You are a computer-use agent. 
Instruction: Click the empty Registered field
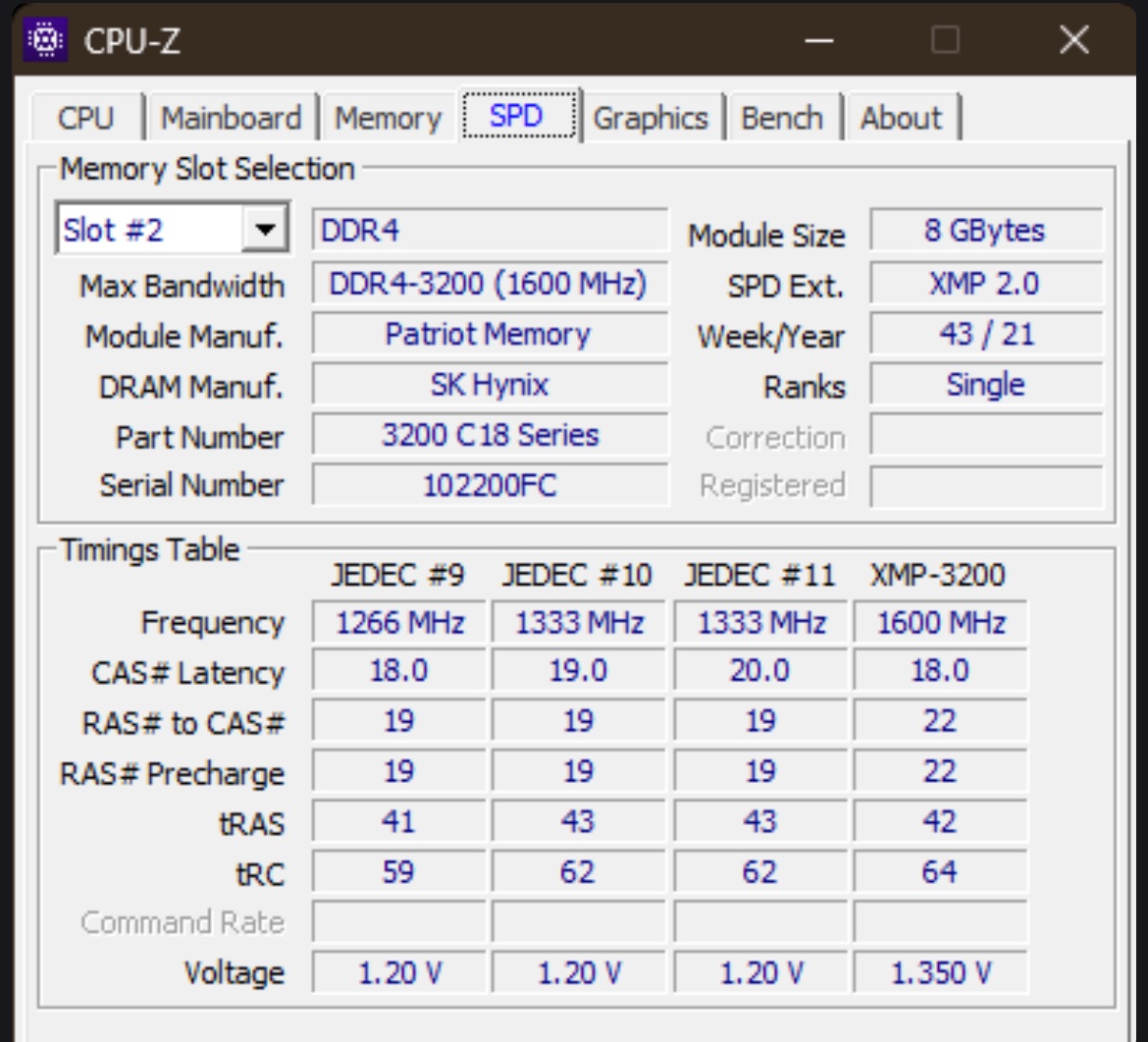(x=985, y=485)
